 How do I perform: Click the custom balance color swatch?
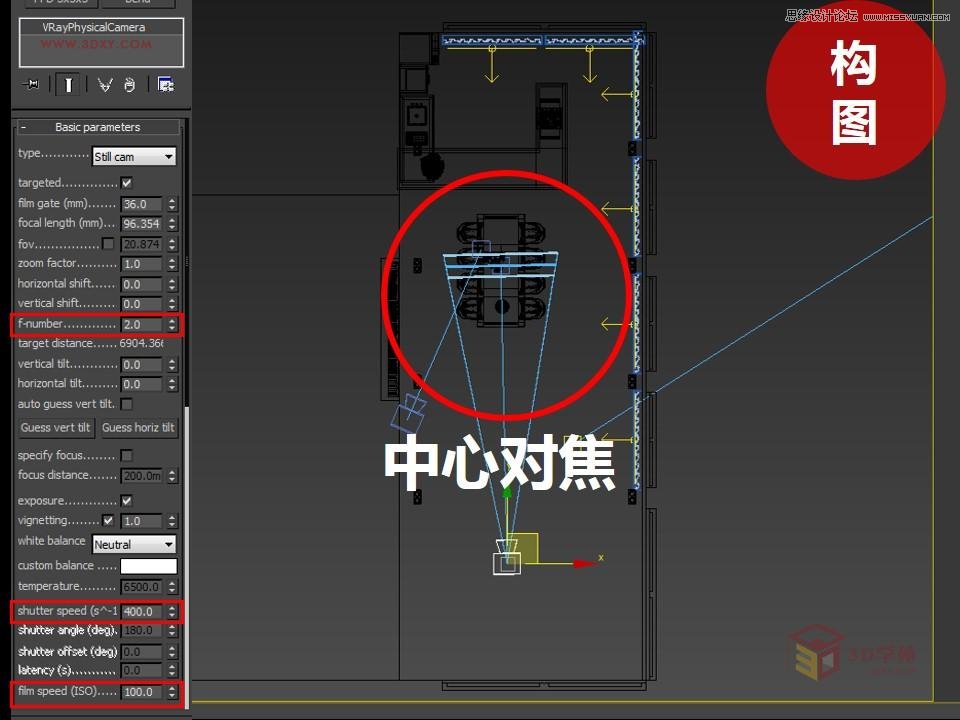[148, 565]
